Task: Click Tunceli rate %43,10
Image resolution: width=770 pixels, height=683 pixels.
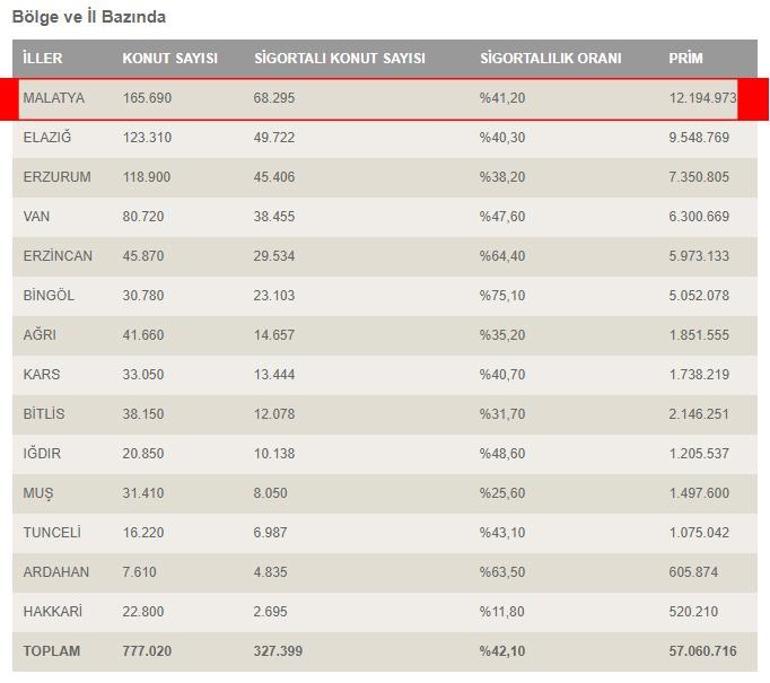Action: 502,532
